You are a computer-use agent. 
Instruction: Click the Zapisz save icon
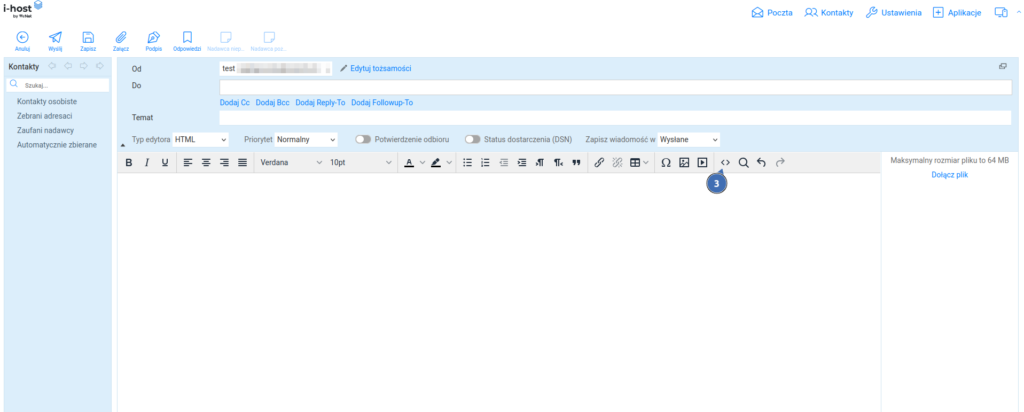click(x=88, y=39)
